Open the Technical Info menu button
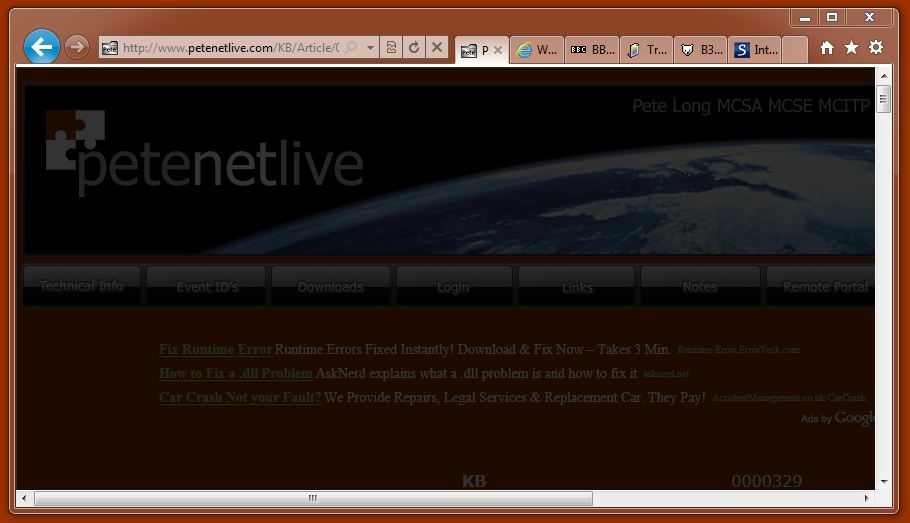 pyautogui.click(x=82, y=286)
